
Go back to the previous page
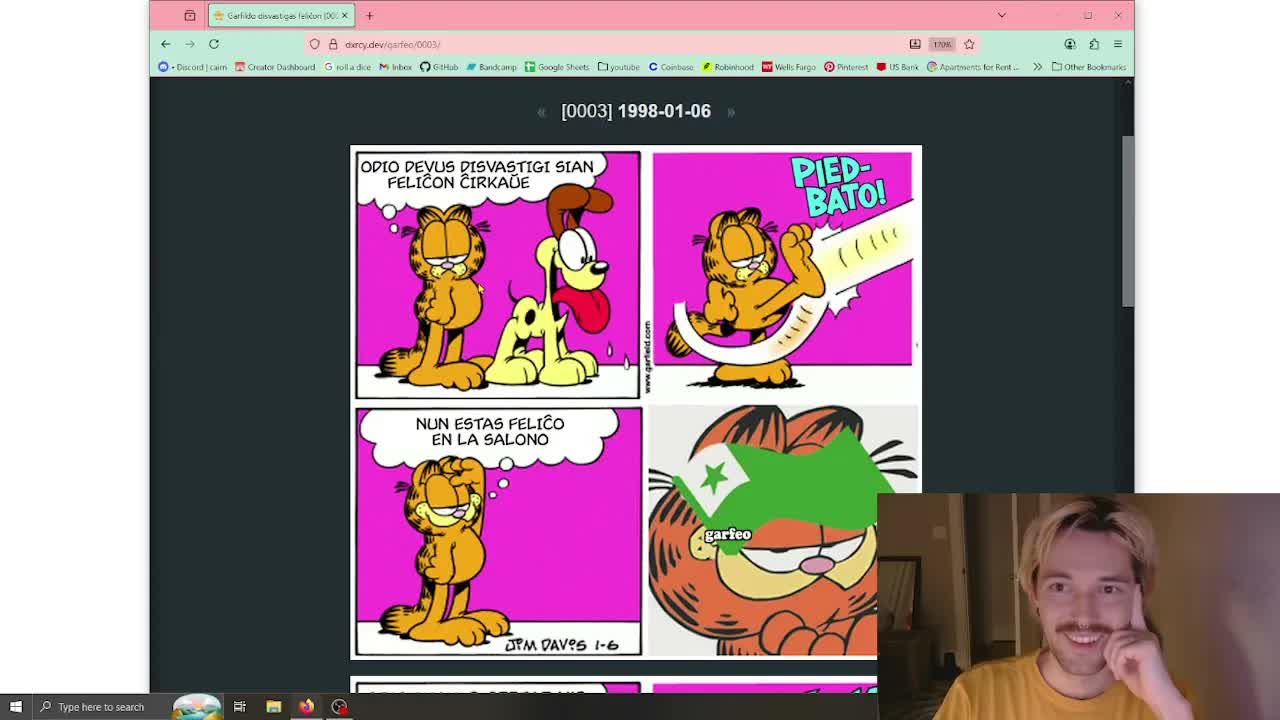click(x=166, y=44)
